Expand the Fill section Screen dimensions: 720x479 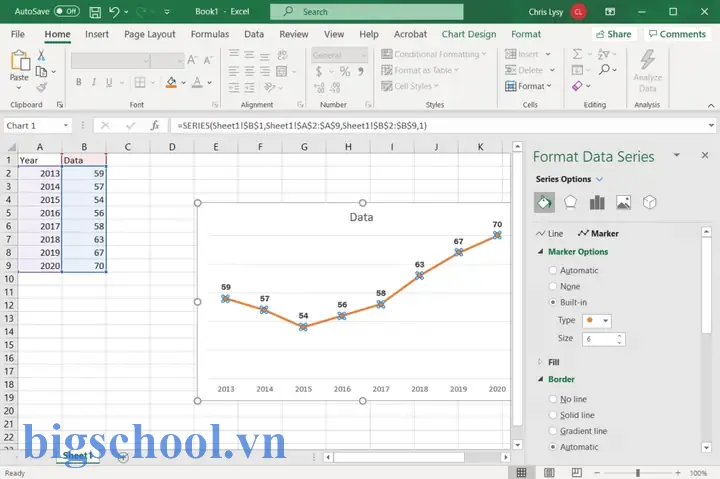click(x=540, y=362)
